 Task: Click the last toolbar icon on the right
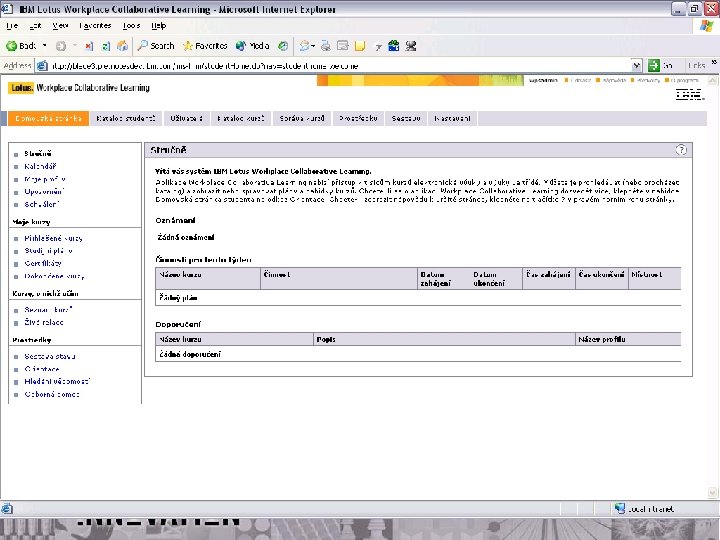point(411,46)
